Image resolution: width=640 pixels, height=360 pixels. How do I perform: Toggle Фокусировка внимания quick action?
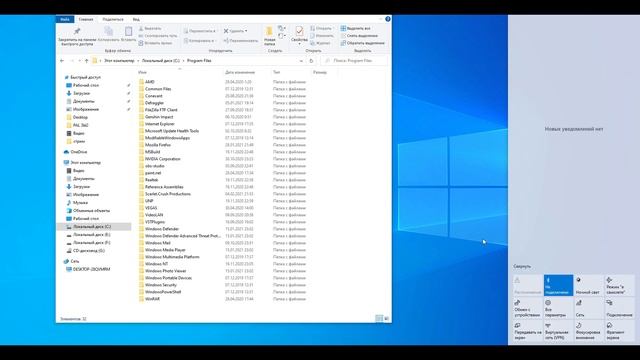tap(589, 331)
